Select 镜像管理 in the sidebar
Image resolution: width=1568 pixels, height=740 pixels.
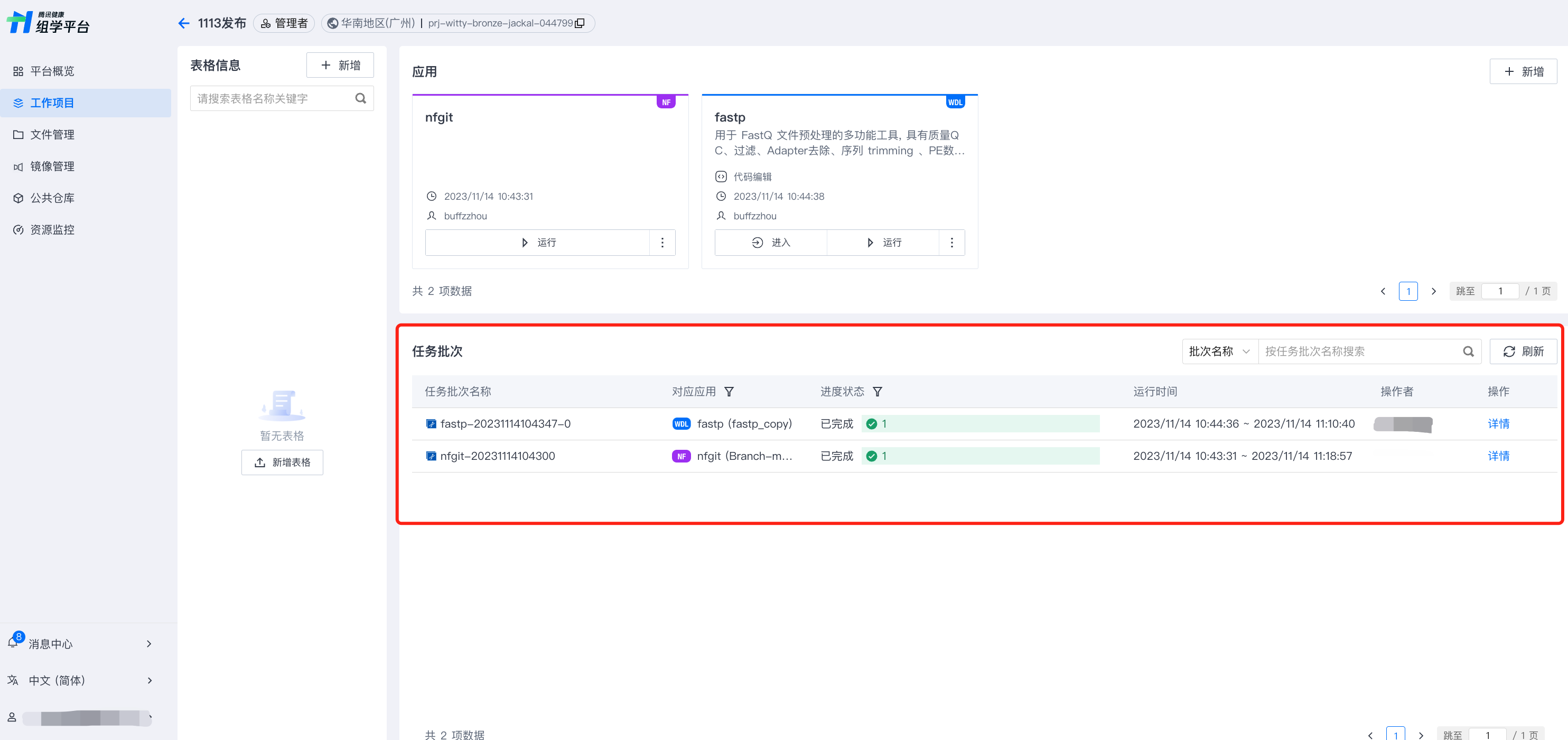(x=52, y=166)
